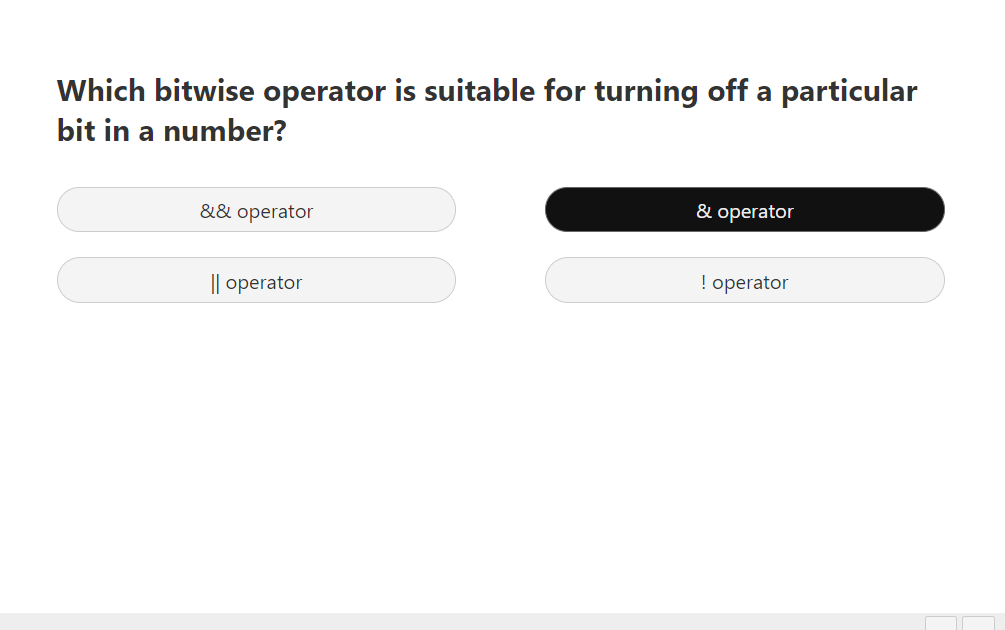The height and width of the screenshot is (630, 1005).
Task: Pick the currently selected black answer button
Action: 744,209
